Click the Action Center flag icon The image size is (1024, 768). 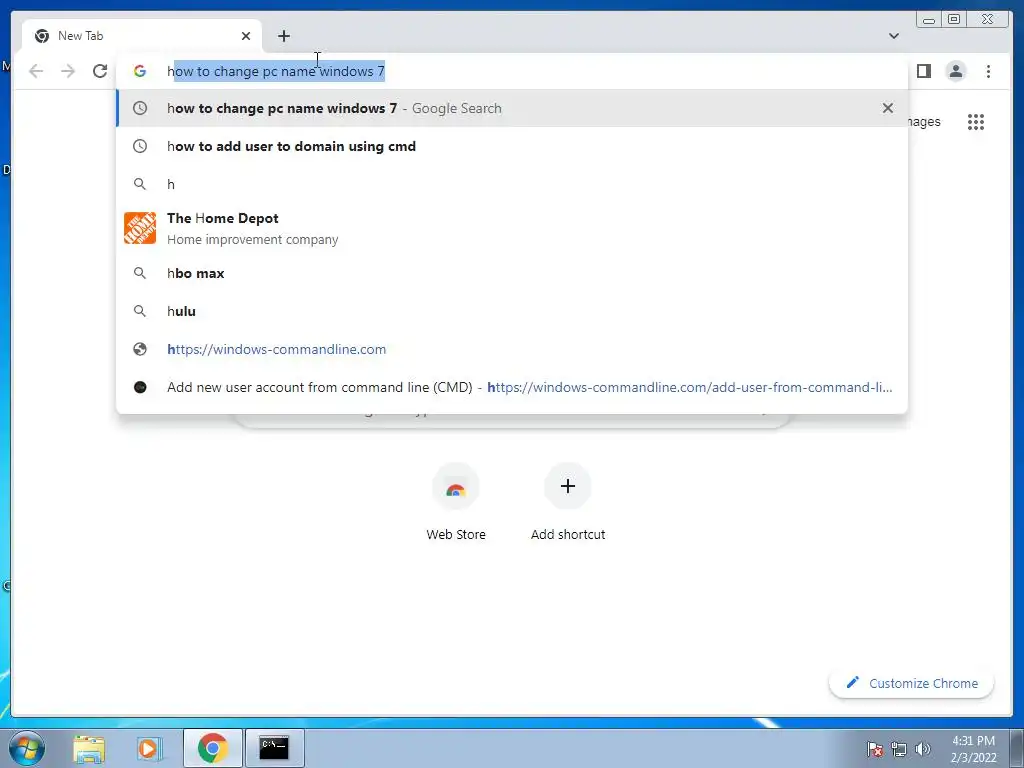[875, 749]
